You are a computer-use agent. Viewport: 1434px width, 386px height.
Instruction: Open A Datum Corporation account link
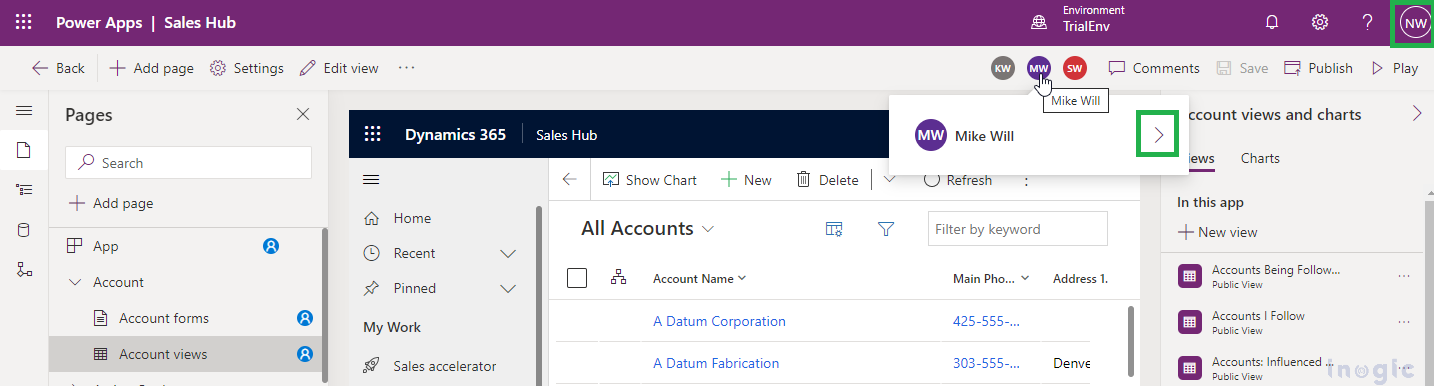tap(719, 321)
